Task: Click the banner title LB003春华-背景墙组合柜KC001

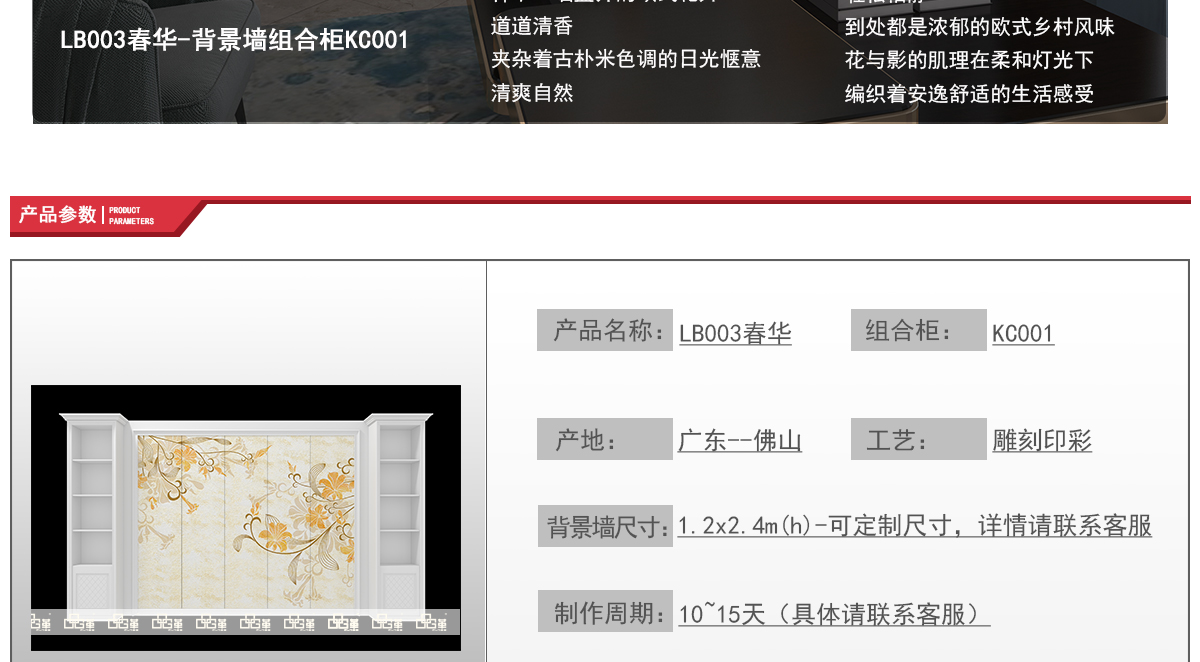Action: (x=234, y=41)
